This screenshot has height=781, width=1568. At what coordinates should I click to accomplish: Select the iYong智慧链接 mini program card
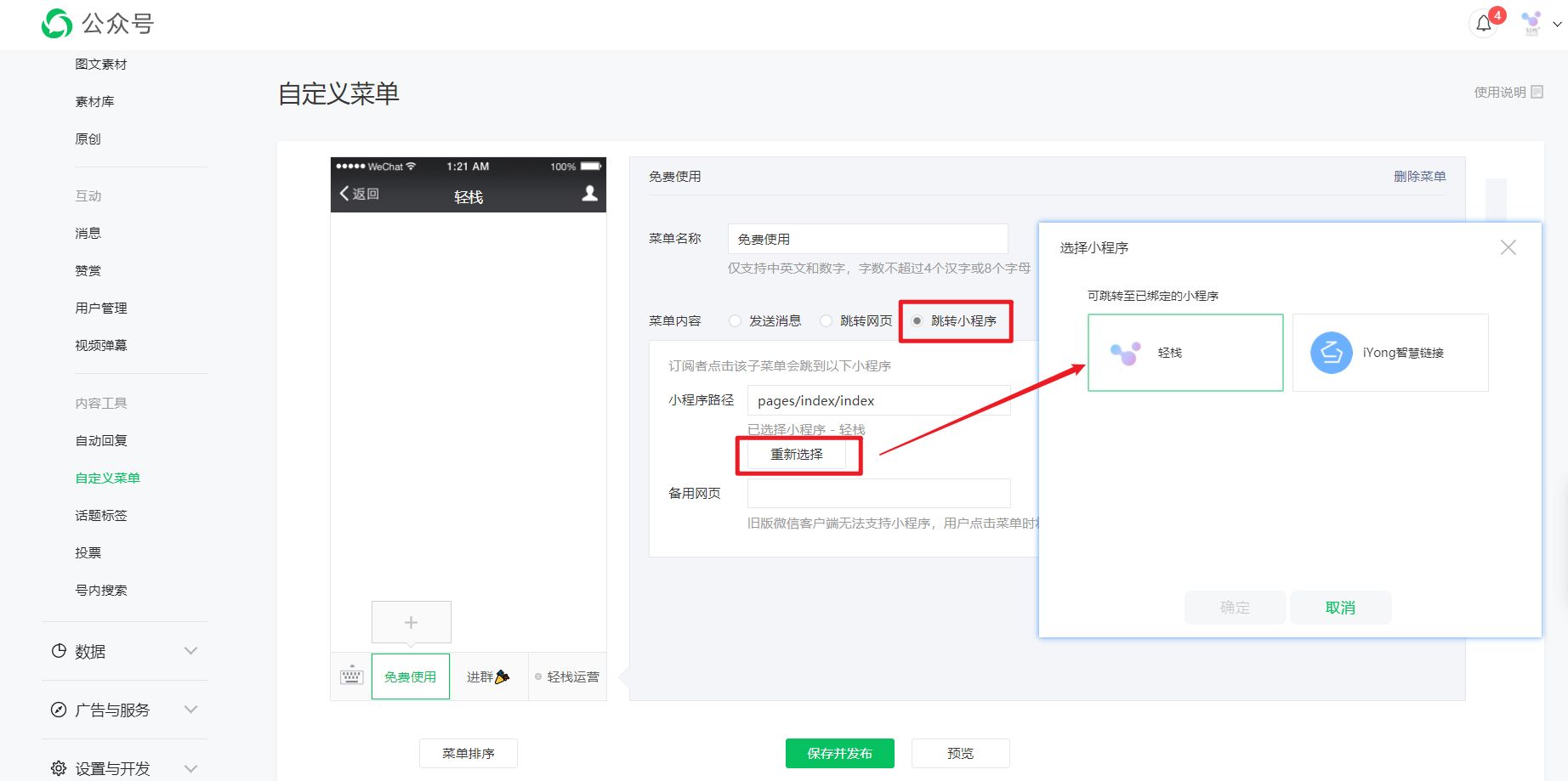click(x=1390, y=353)
